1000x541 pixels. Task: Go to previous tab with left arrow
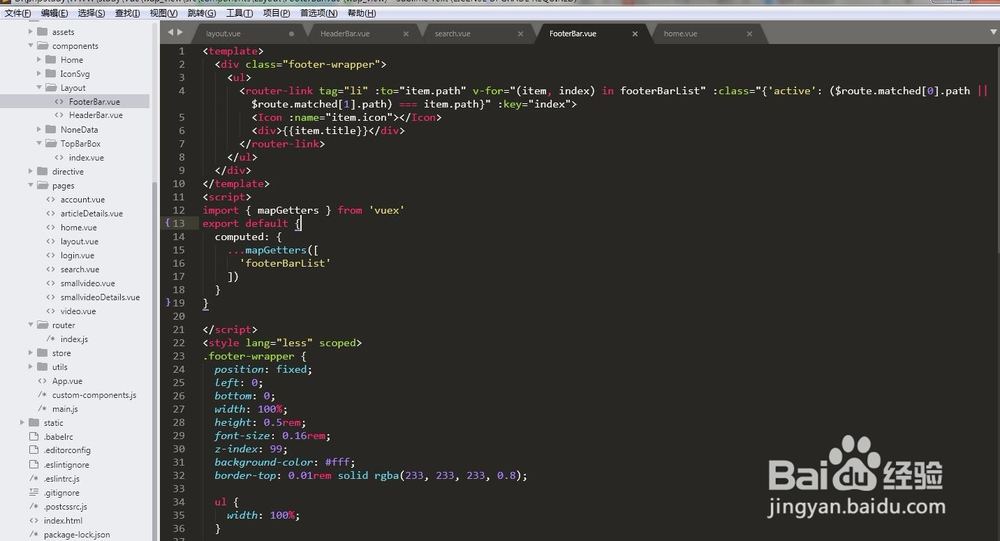170,32
